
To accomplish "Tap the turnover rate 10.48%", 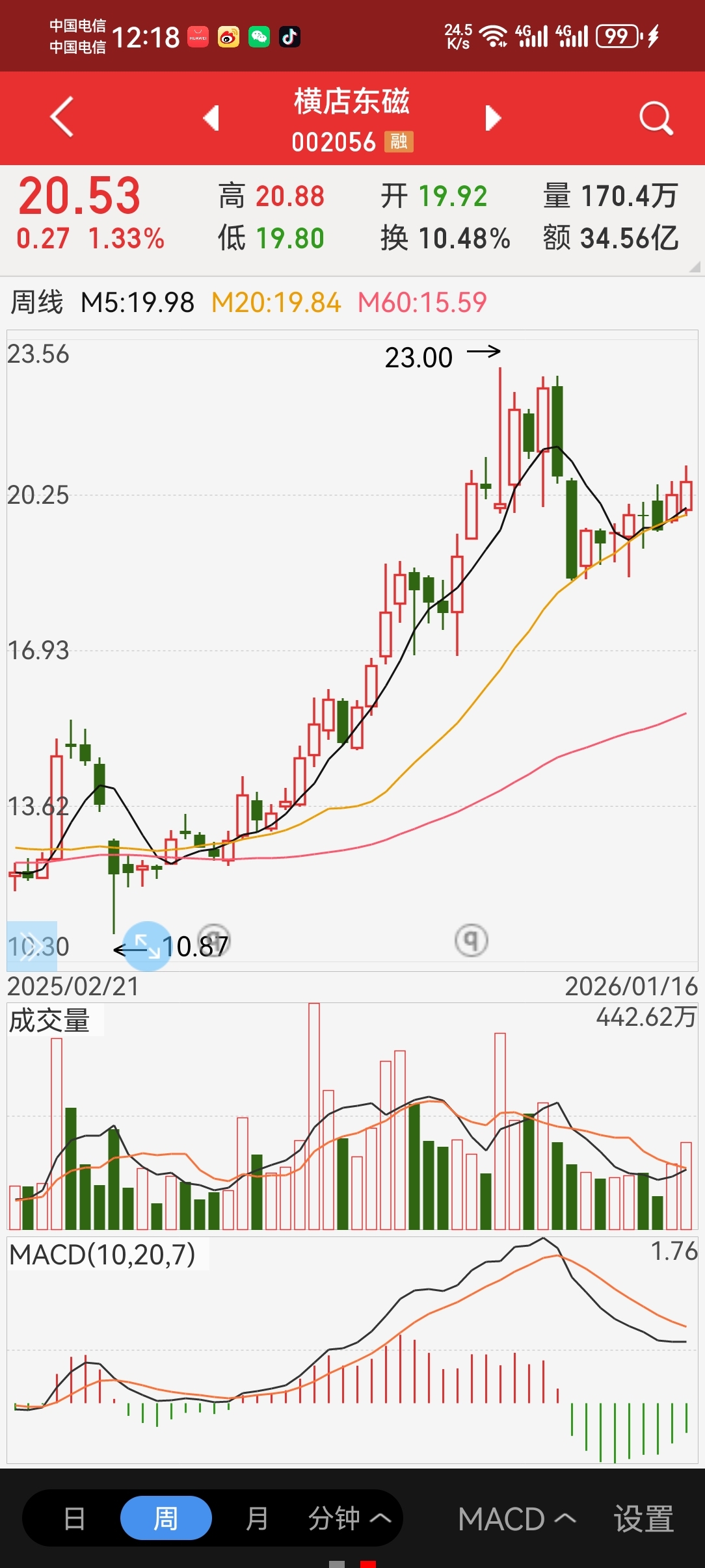I will [464, 239].
